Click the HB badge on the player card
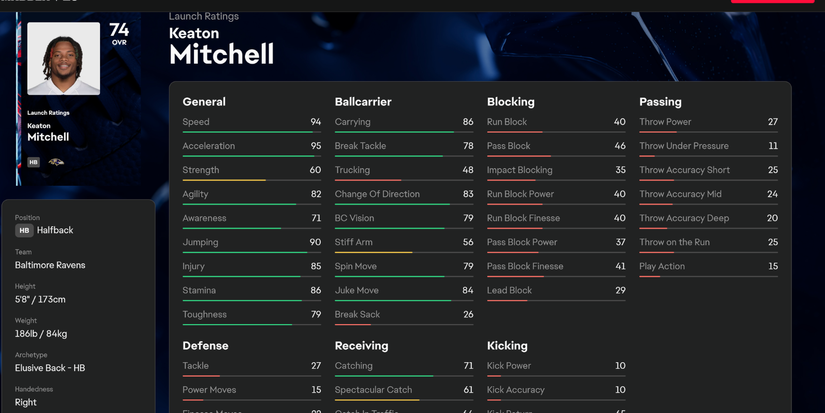Screen dimensions: 825x413 tap(34, 161)
